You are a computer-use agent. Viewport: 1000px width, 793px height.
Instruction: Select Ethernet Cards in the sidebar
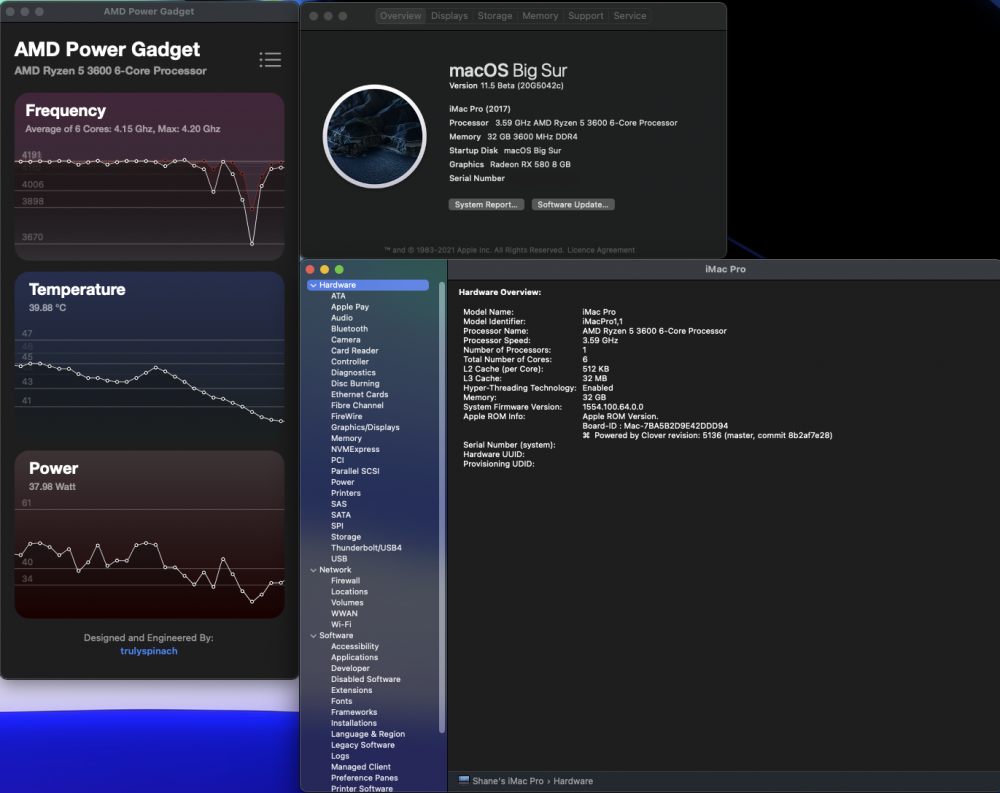tap(359, 394)
